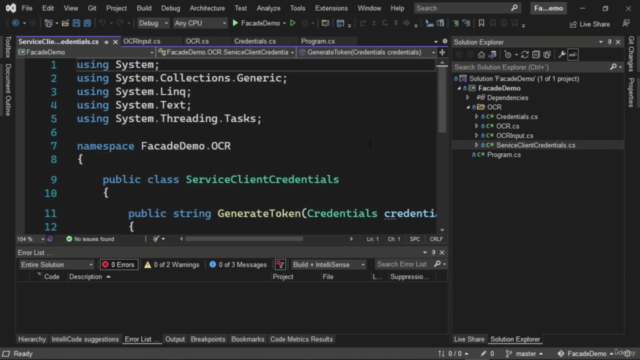This screenshot has height=360, width=640.
Task: Open the FacadeDemo project navigation dropdown
Action: 86,52
